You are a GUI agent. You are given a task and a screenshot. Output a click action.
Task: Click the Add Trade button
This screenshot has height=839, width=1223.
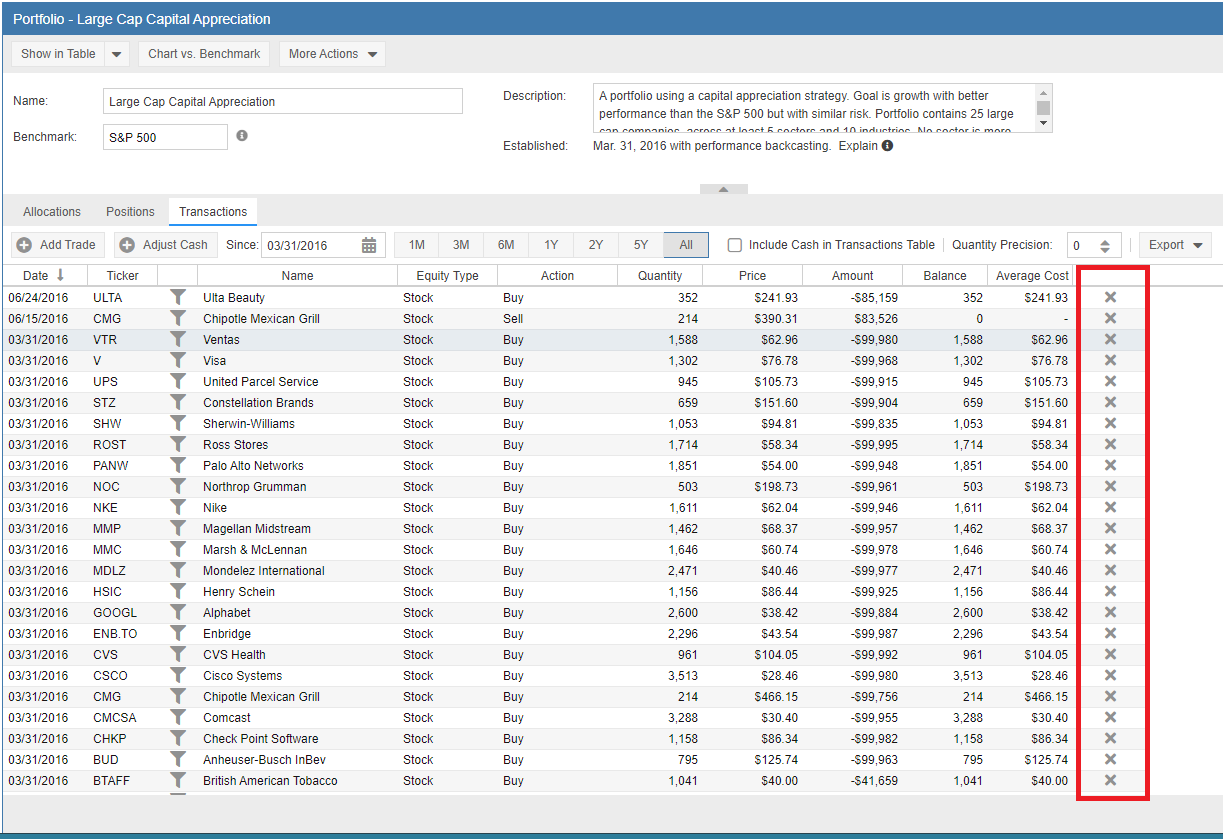click(x=58, y=245)
